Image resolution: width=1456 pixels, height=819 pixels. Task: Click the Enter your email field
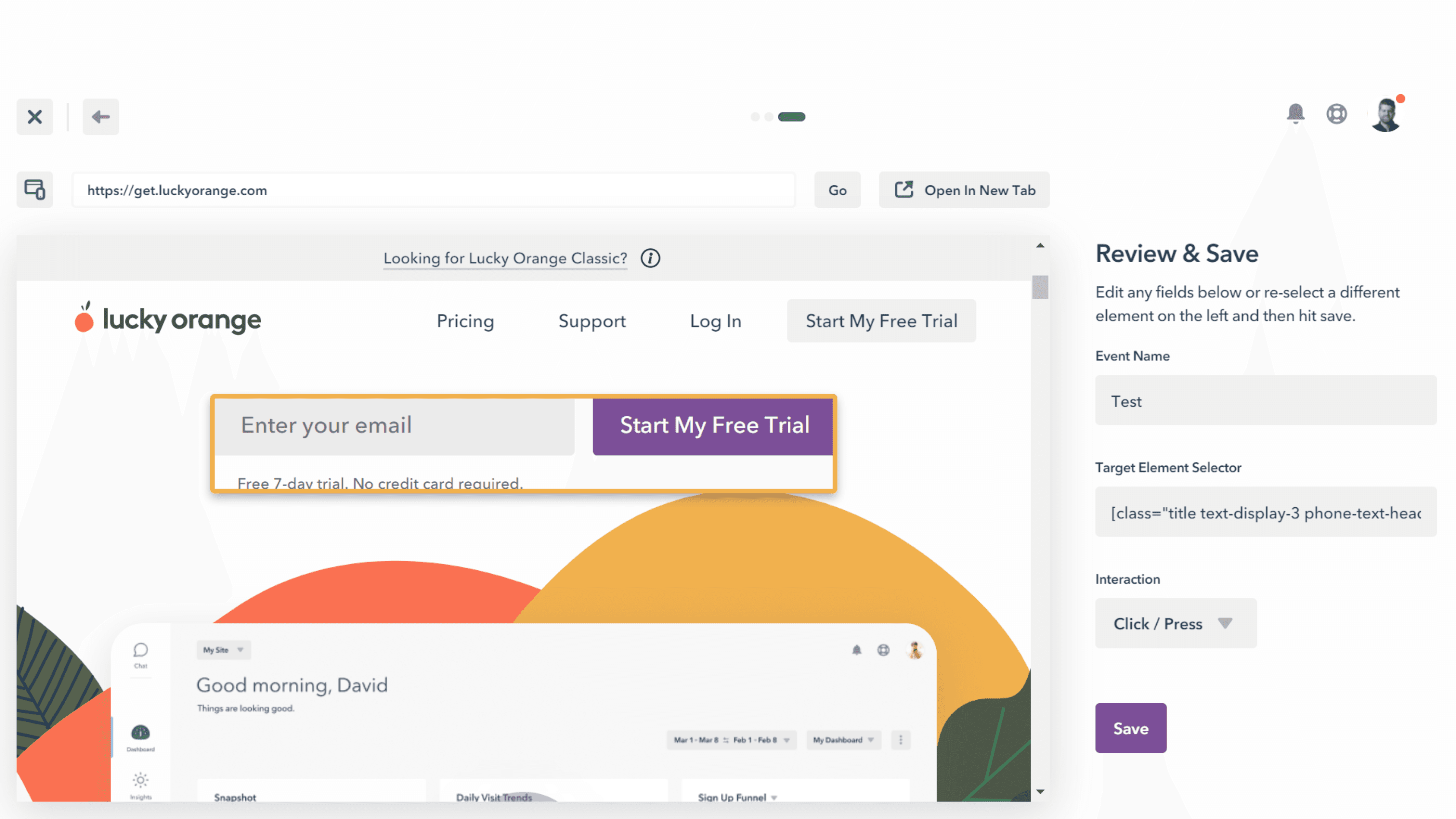click(x=395, y=426)
